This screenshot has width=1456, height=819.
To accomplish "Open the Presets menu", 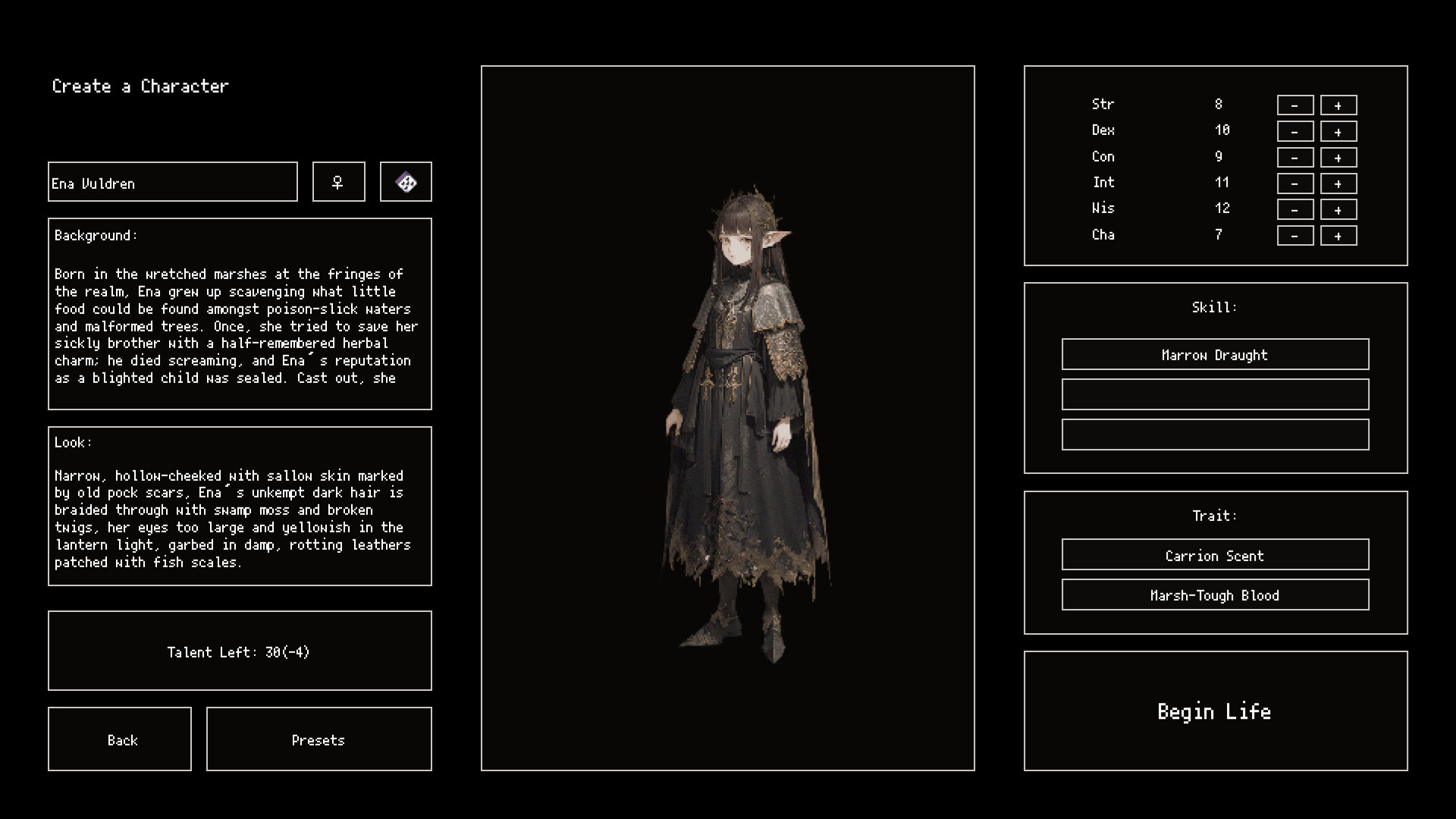I will click(318, 739).
